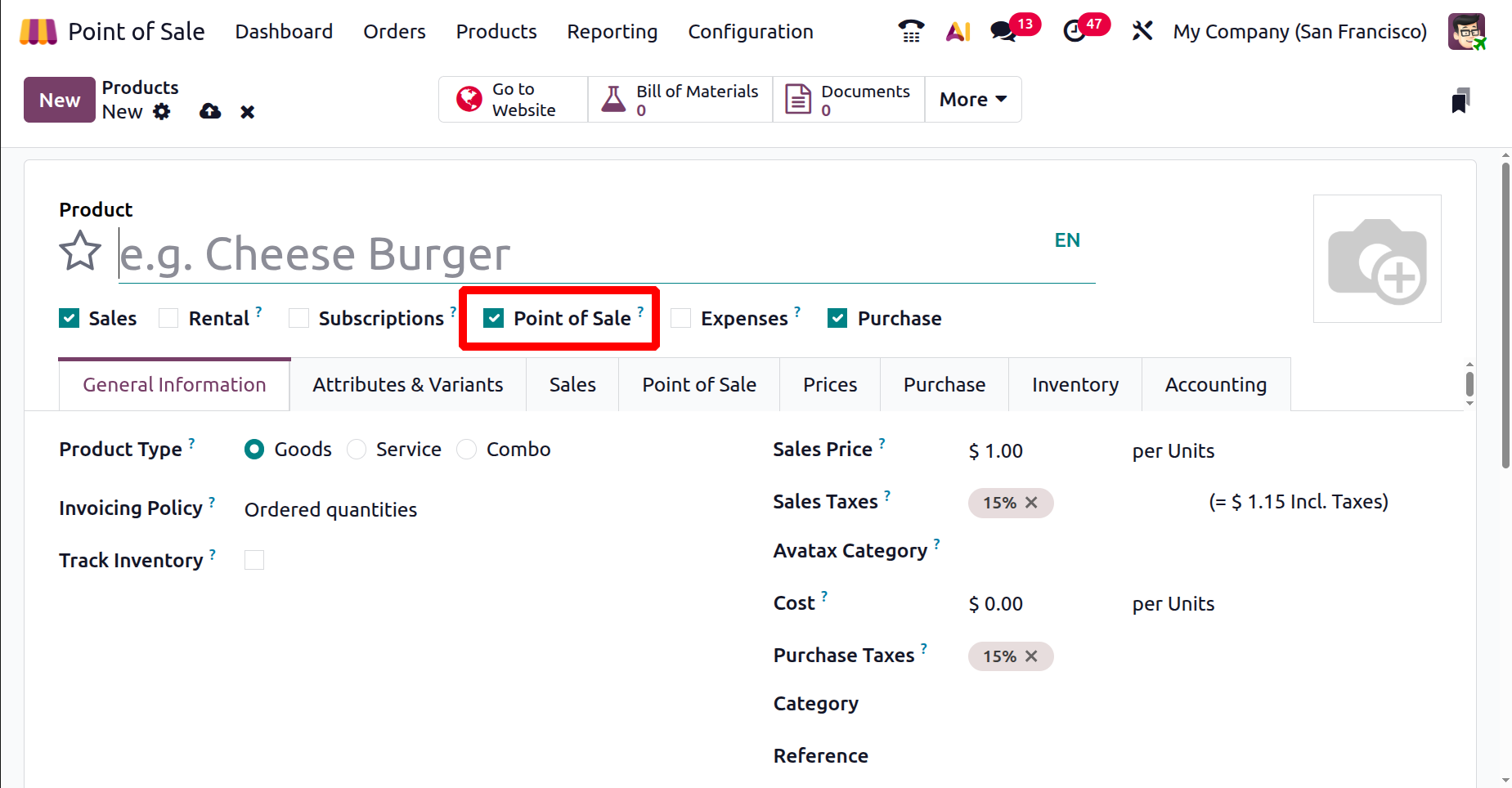Switch to the Attributes & Variants tab
1512x788 pixels.
407,384
